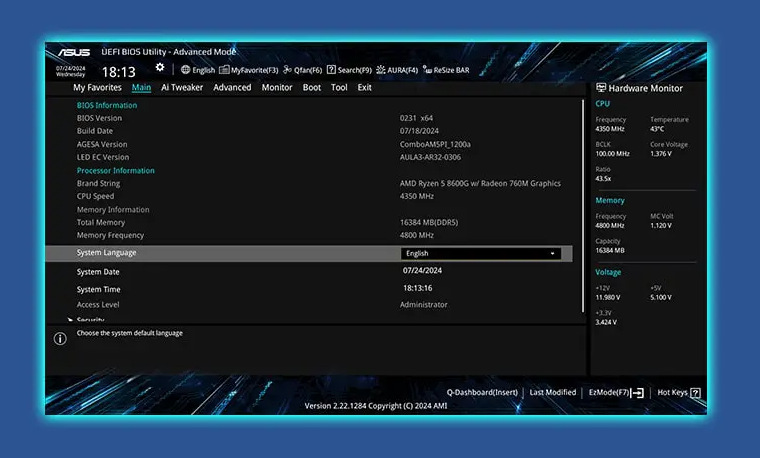Click MC Volt reading 1.120 V
The image size is (760, 458).
pos(661,225)
